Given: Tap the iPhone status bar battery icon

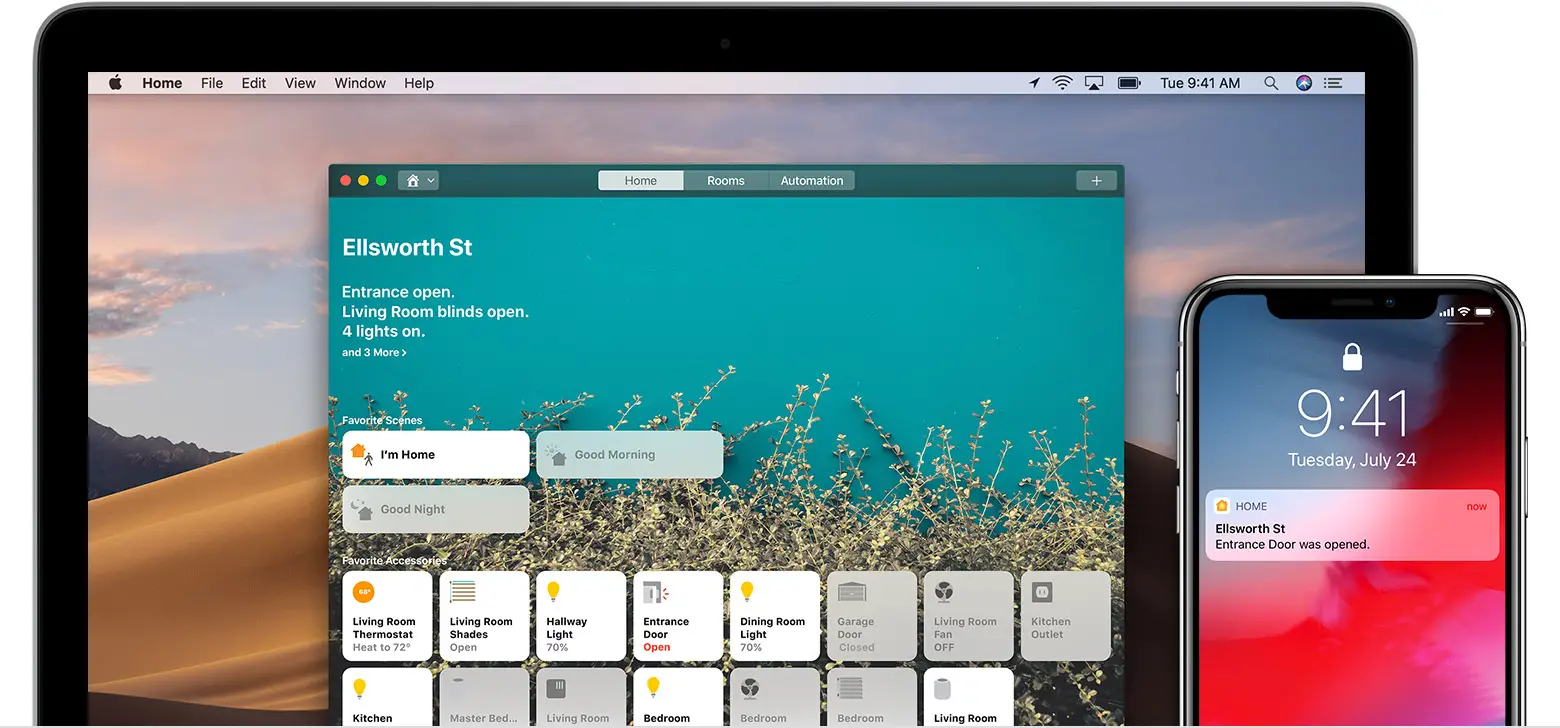Looking at the screenshot, I should coord(1486,313).
